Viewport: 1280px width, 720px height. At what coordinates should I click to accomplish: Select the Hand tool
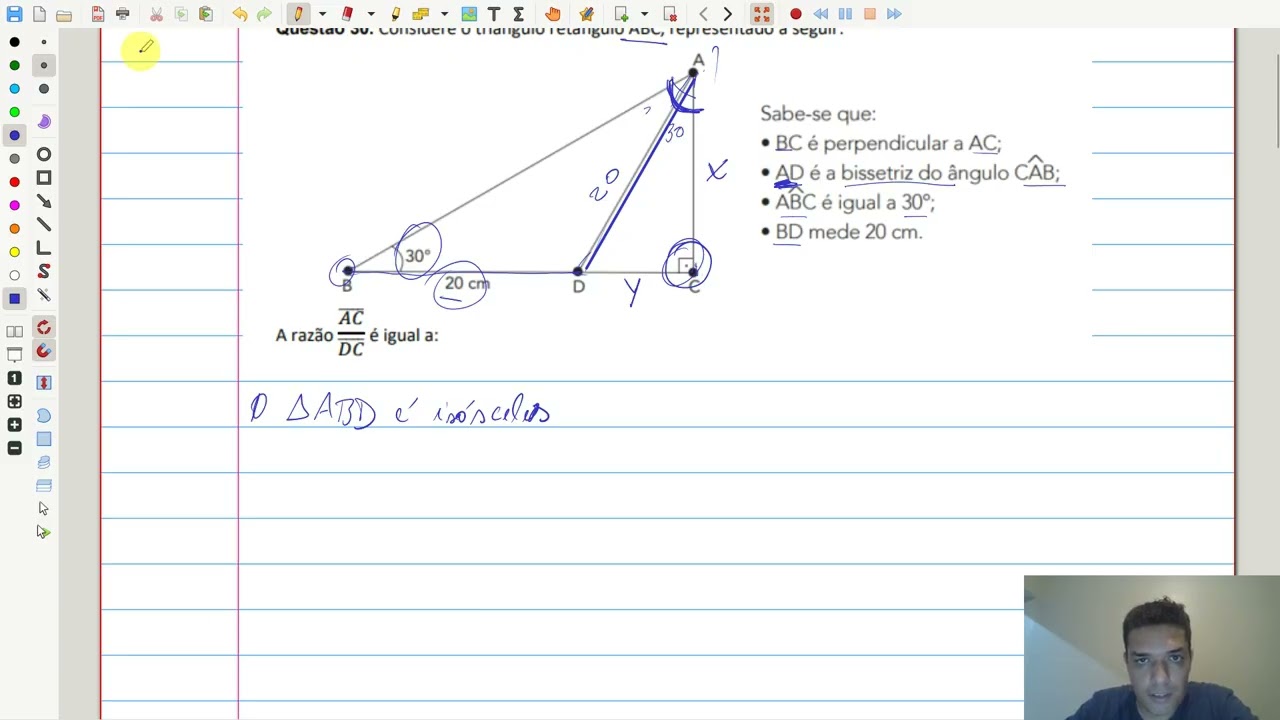coord(553,14)
